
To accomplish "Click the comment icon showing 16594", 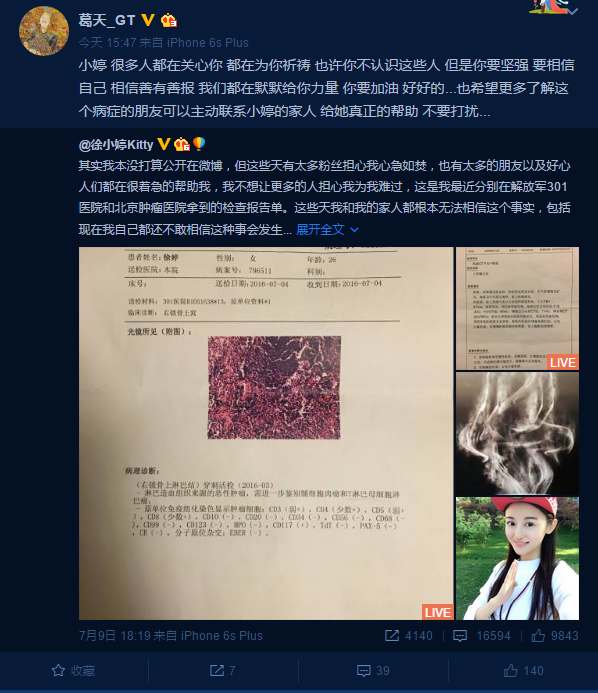I will click(460, 636).
